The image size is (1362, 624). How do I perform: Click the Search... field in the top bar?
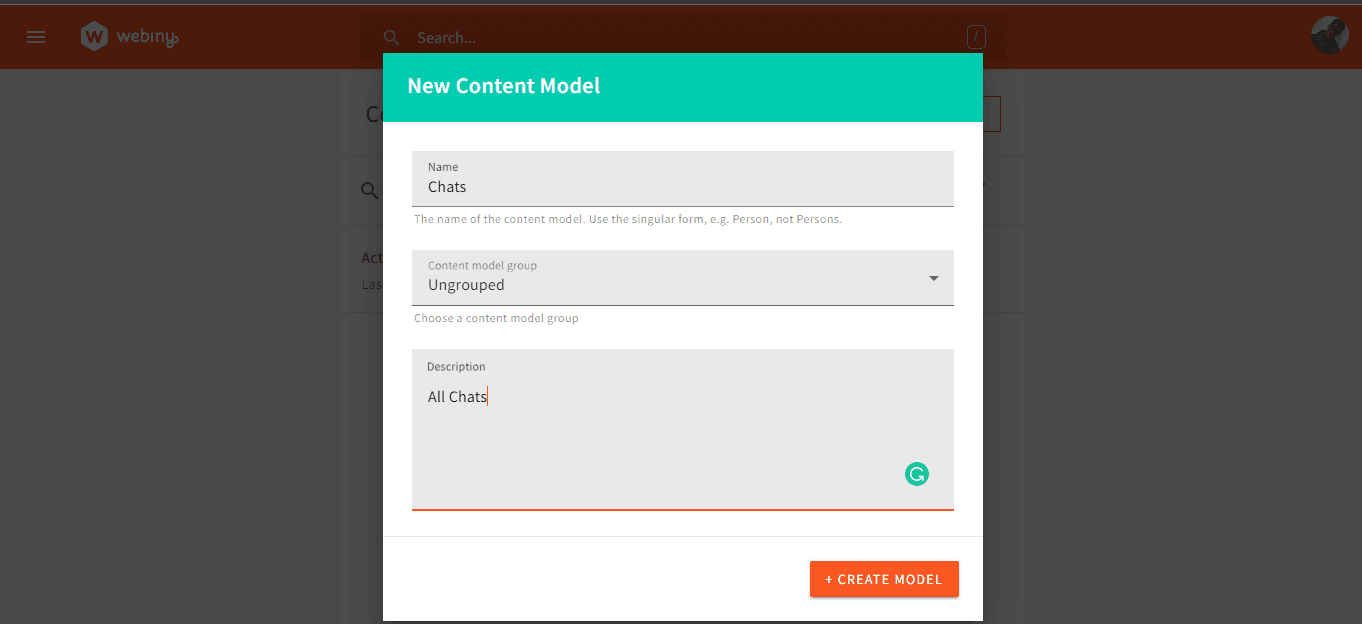600,37
